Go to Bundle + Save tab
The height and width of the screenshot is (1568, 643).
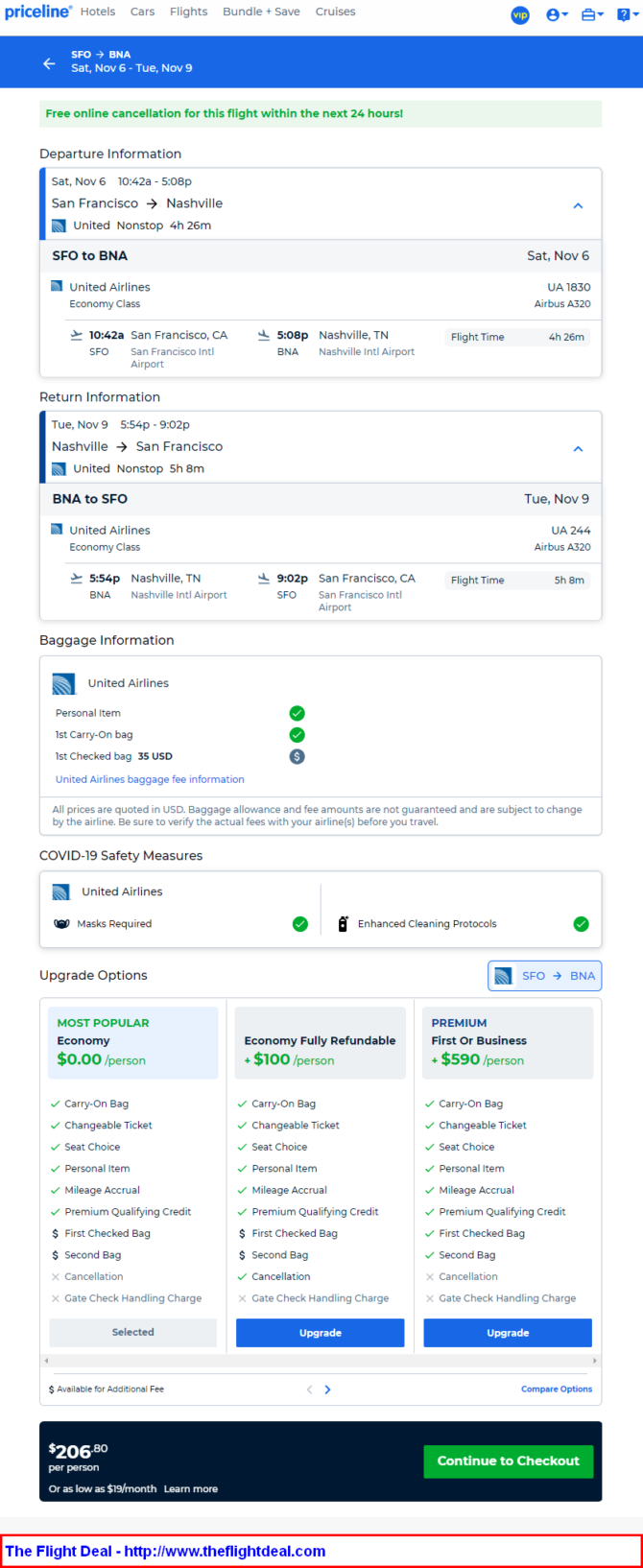tap(261, 12)
